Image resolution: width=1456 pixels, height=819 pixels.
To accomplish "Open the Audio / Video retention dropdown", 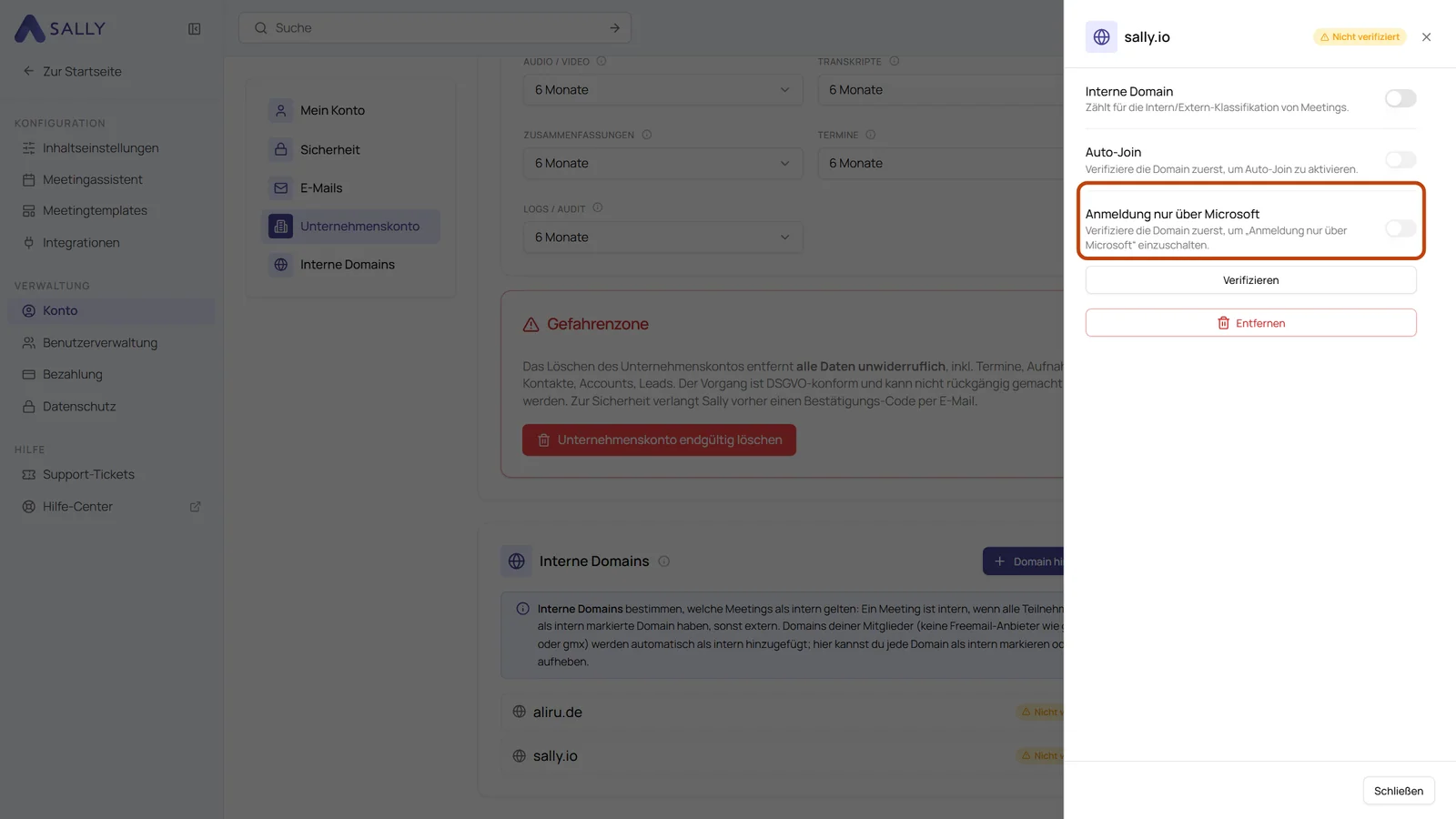I will (x=662, y=90).
